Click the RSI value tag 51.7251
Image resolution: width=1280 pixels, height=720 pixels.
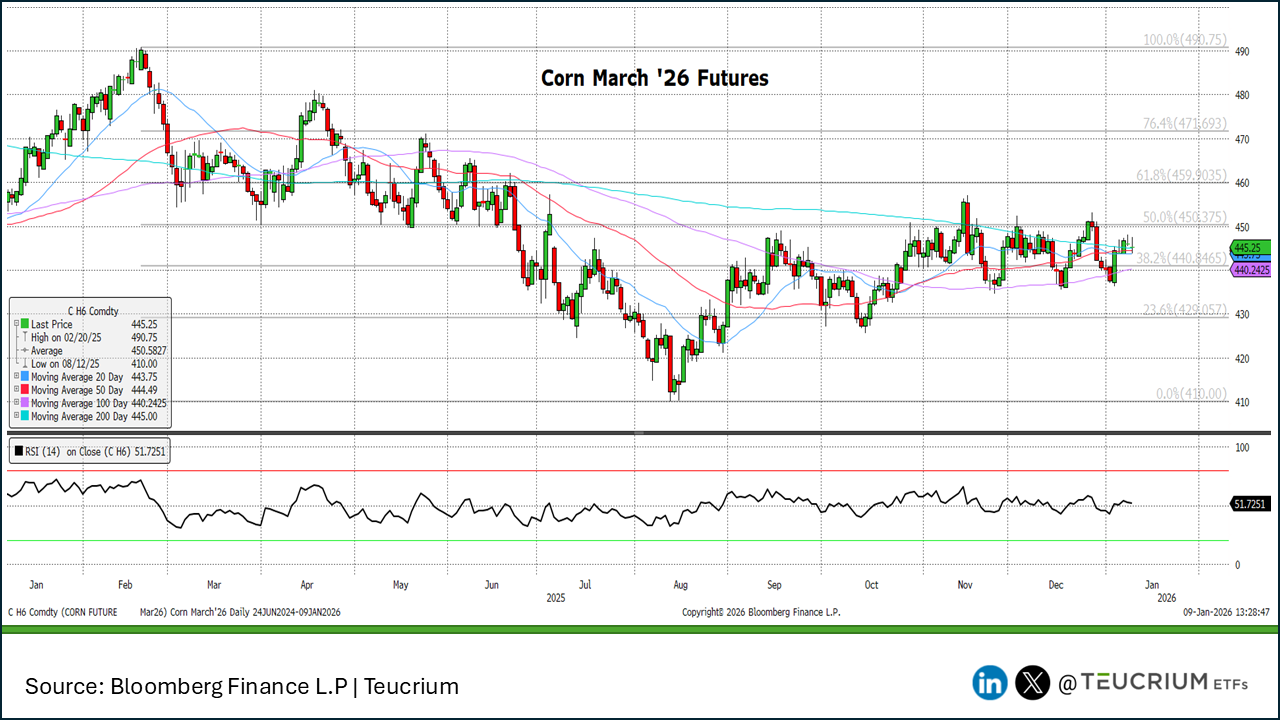click(x=1251, y=505)
